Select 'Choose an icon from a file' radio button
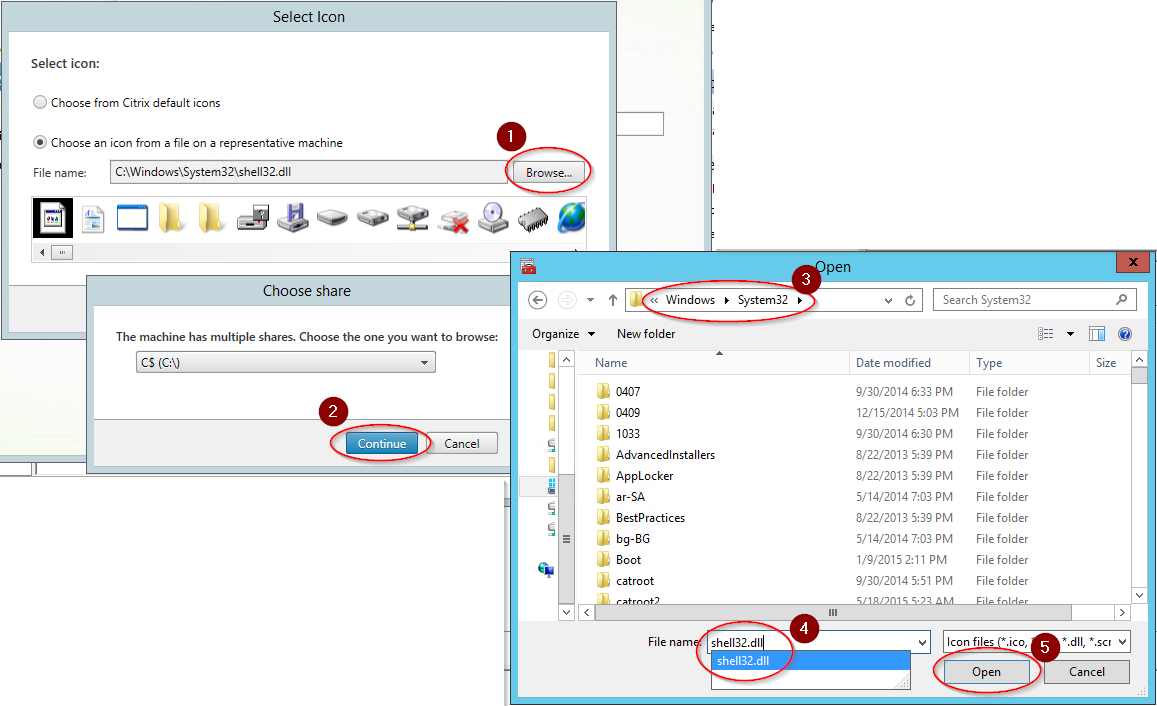1157x706 pixels. tap(40, 142)
